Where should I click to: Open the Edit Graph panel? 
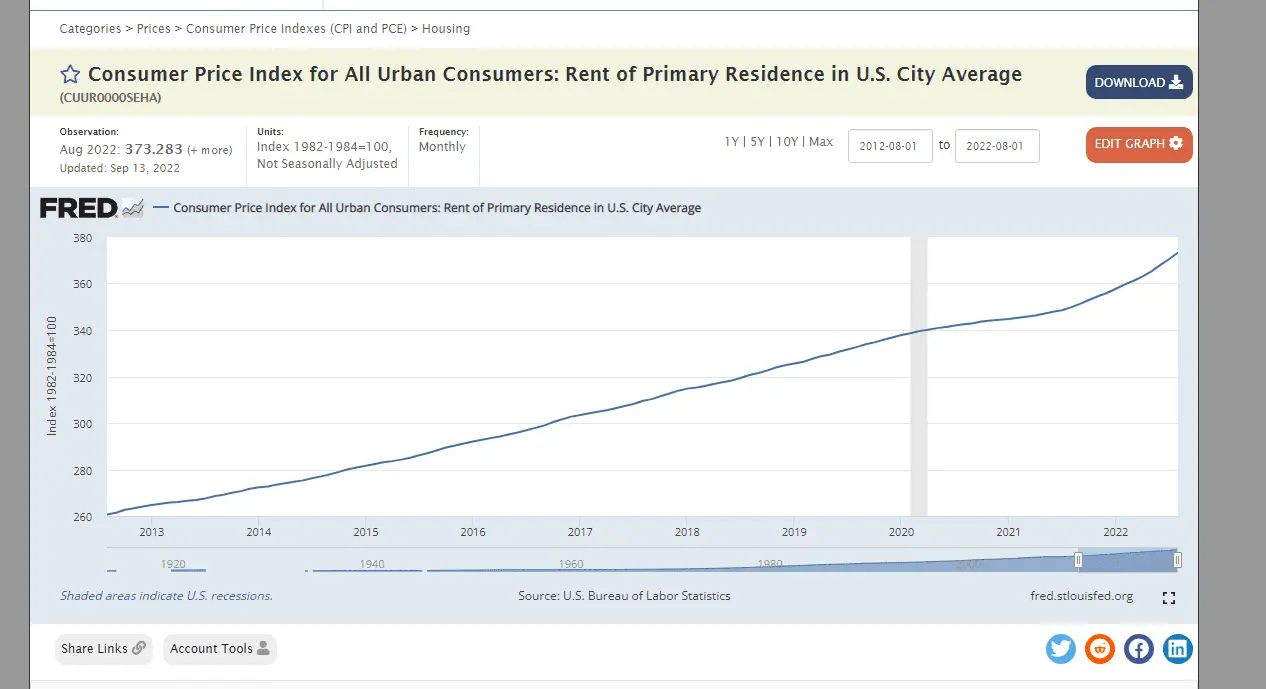1139,144
